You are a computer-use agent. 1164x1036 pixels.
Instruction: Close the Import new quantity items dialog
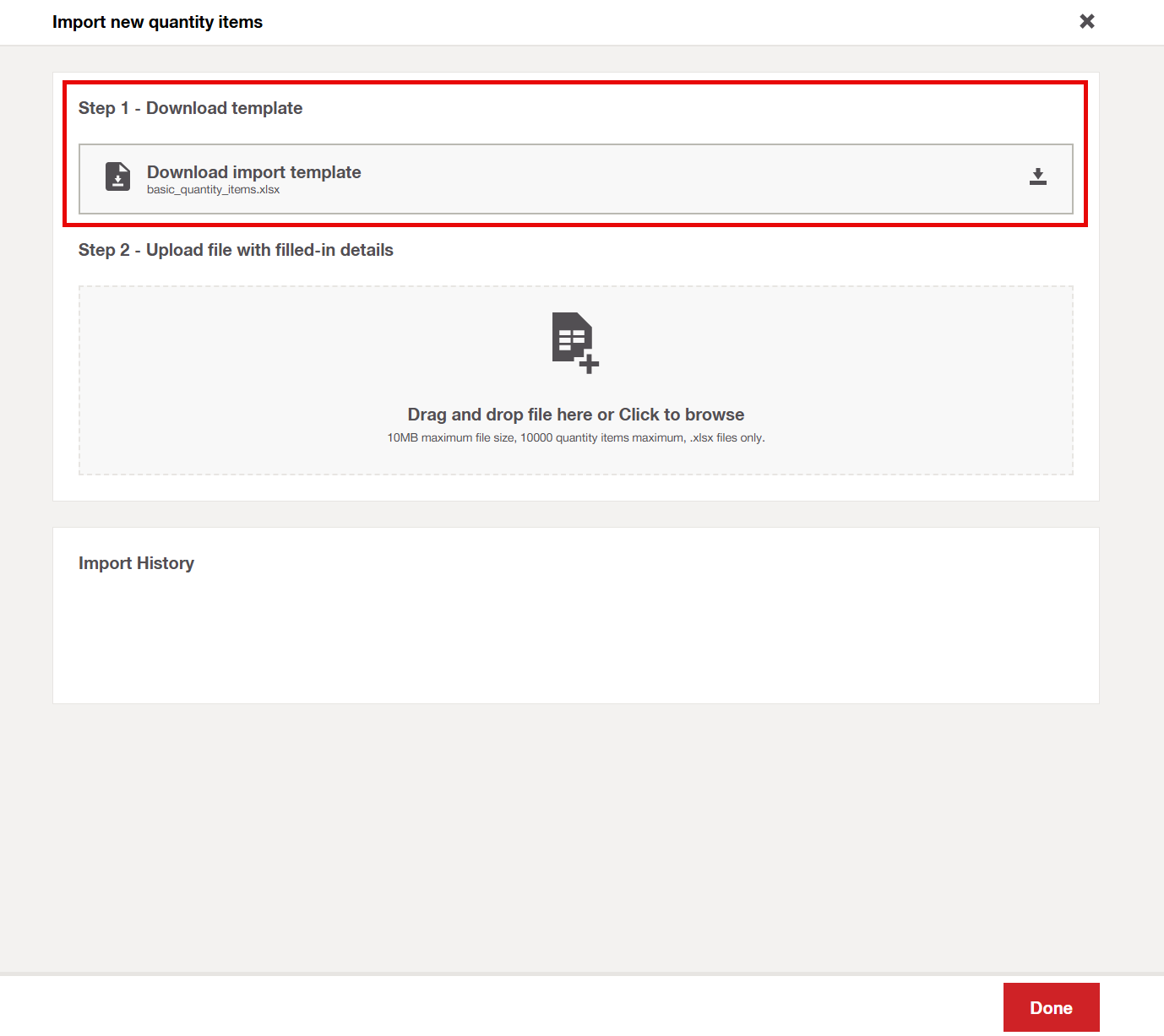click(1087, 21)
